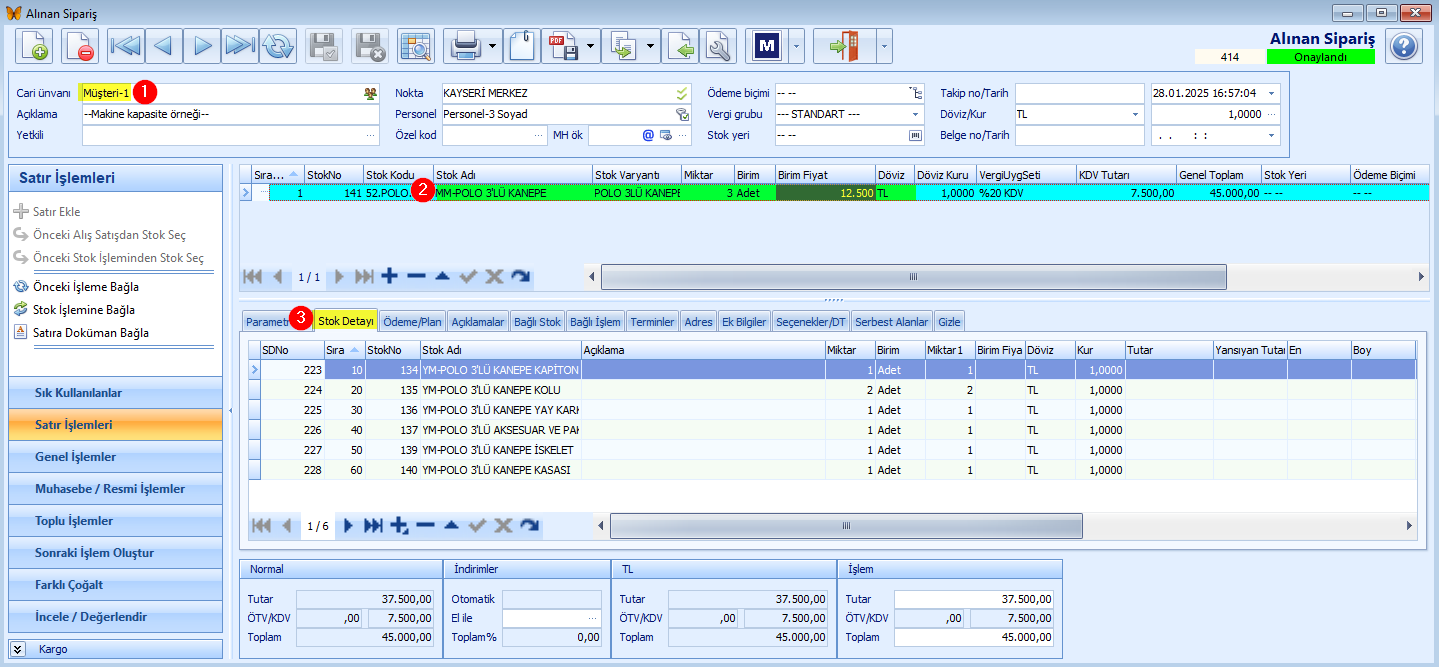Open the search list grid icon
Viewport: 1439px width, 667px height.
point(415,46)
